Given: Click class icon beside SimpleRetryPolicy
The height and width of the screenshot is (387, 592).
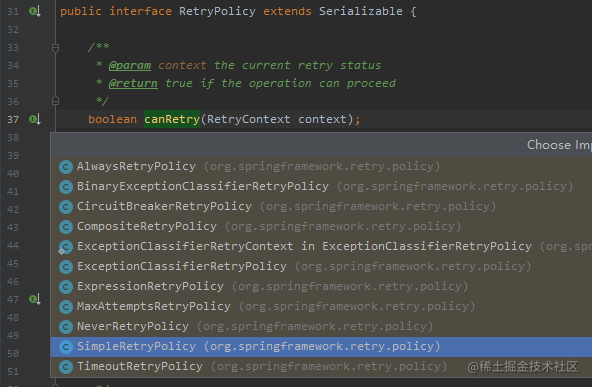Looking at the screenshot, I should [66, 347].
